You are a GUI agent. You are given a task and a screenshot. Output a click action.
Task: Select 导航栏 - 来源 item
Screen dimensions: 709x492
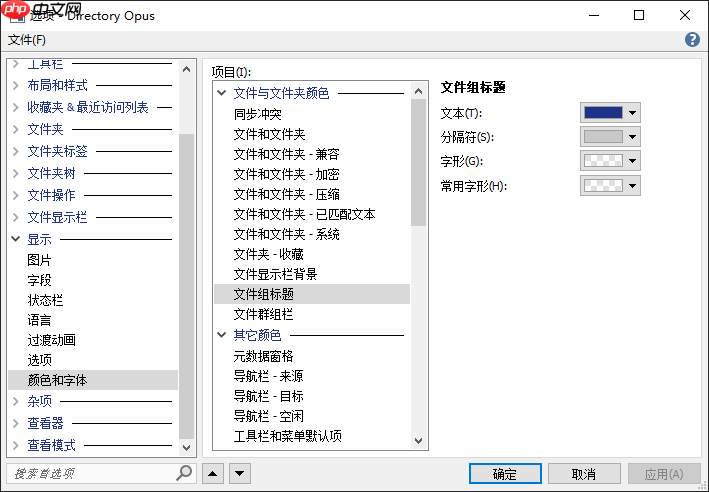pyautogui.click(x=269, y=376)
